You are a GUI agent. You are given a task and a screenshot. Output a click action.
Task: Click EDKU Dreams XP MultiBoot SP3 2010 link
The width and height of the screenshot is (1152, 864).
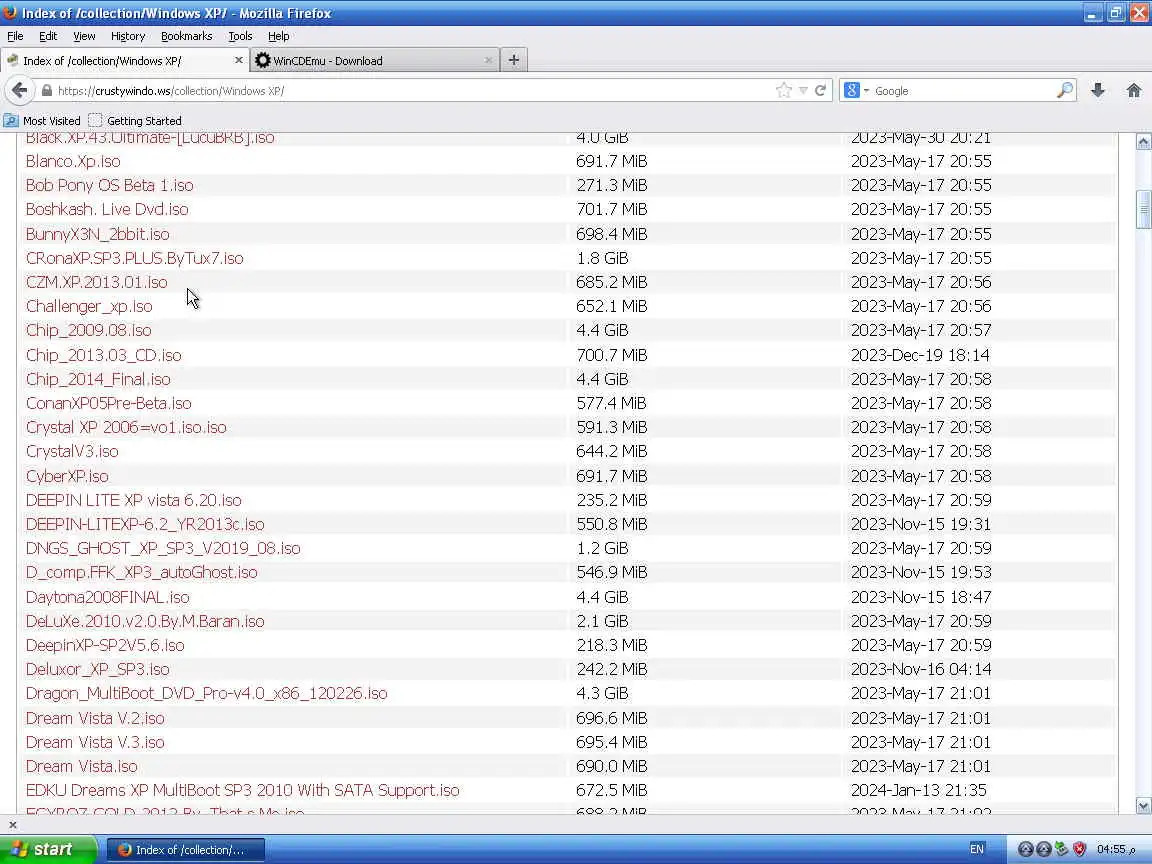242,791
